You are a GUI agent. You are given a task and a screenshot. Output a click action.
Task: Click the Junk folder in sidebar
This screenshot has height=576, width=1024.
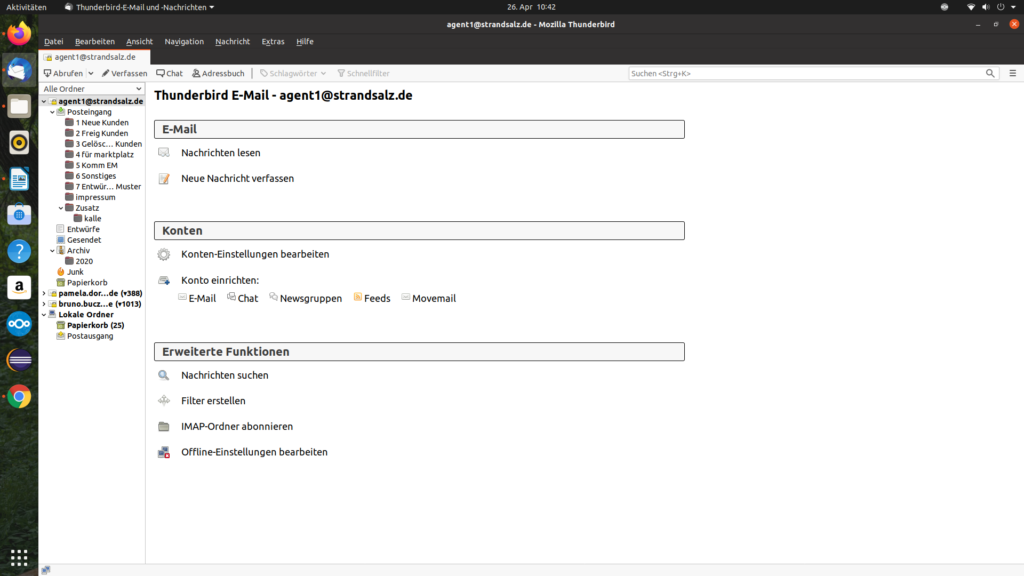tap(75, 272)
